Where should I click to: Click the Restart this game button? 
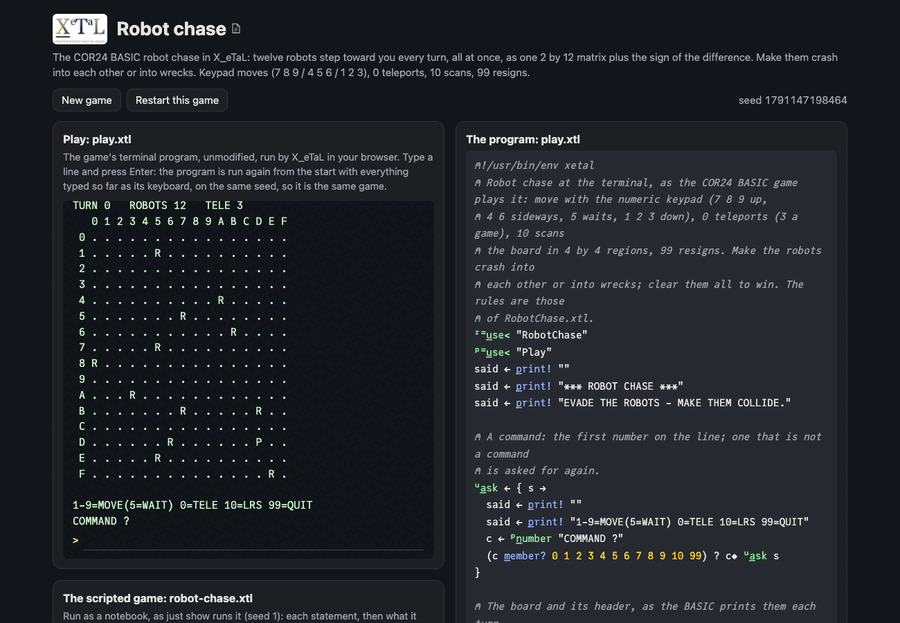click(177, 100)
